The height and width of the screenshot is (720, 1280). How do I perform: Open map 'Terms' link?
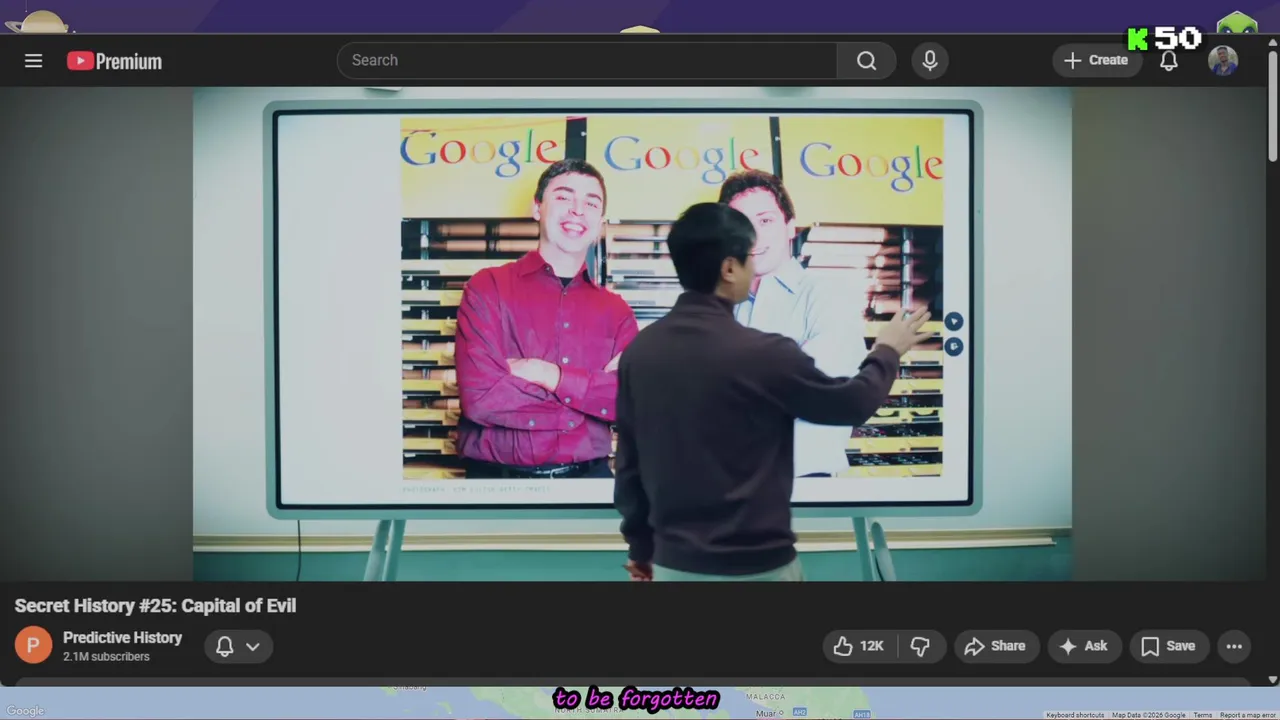click(x=1202, y=715)
